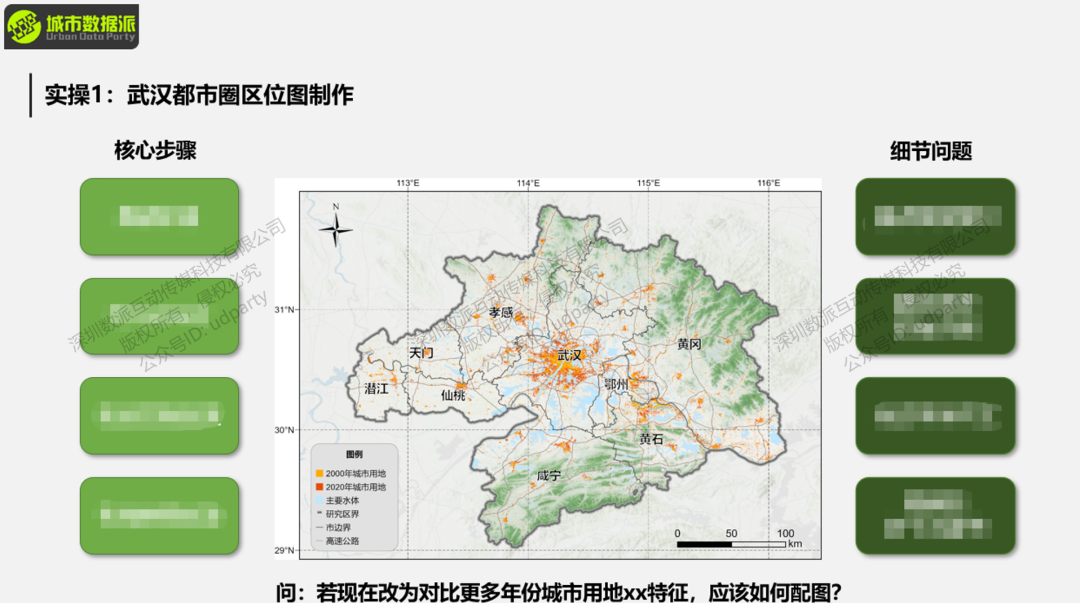
Task: Click the bottom dark green box under 细节问题
Action: pos(935,515)
